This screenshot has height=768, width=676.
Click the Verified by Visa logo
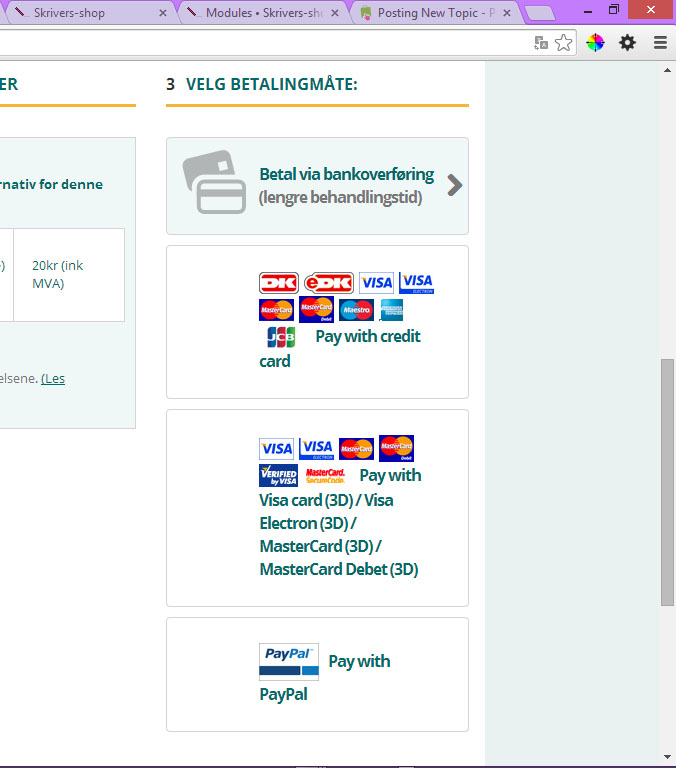coord(278,476)
